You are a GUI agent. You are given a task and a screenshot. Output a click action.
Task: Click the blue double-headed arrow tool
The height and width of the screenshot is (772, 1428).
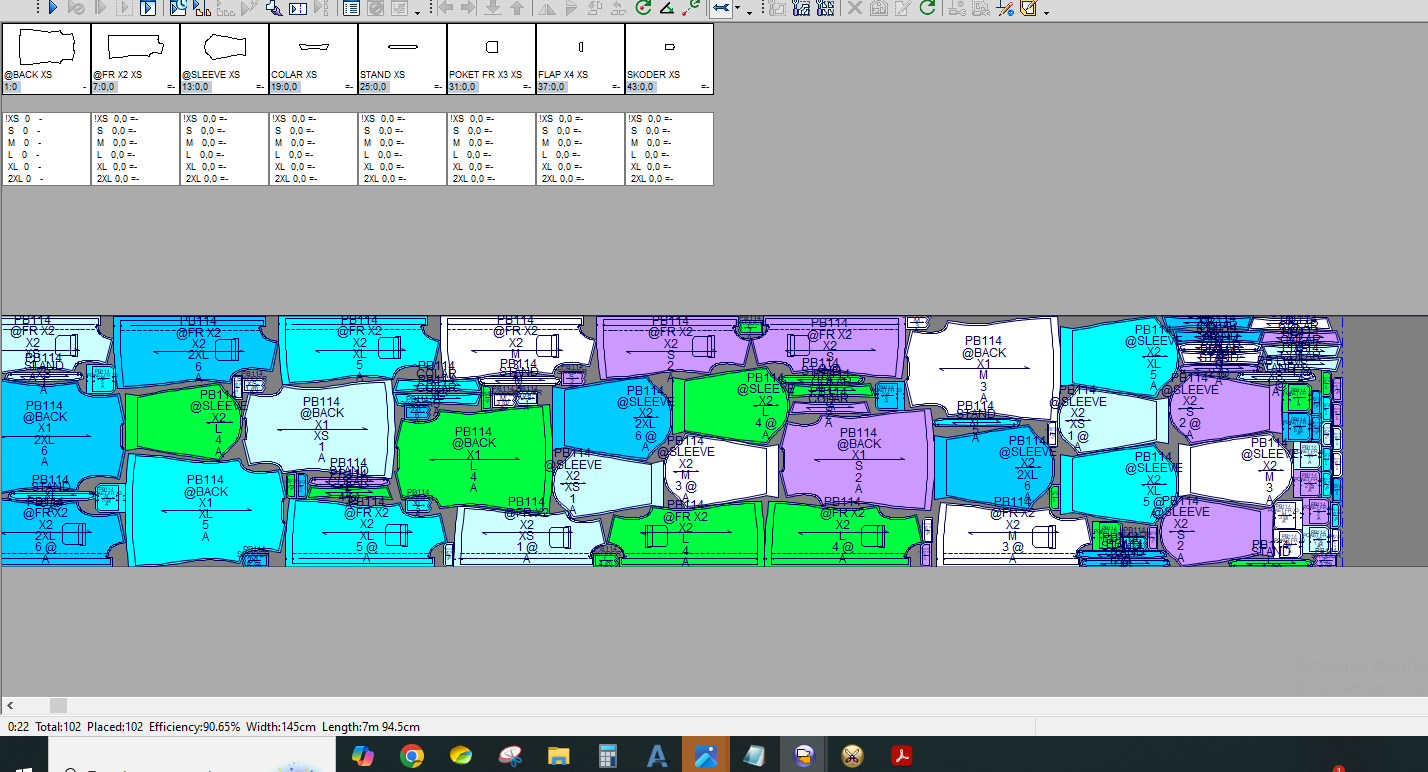click(719, 8)
